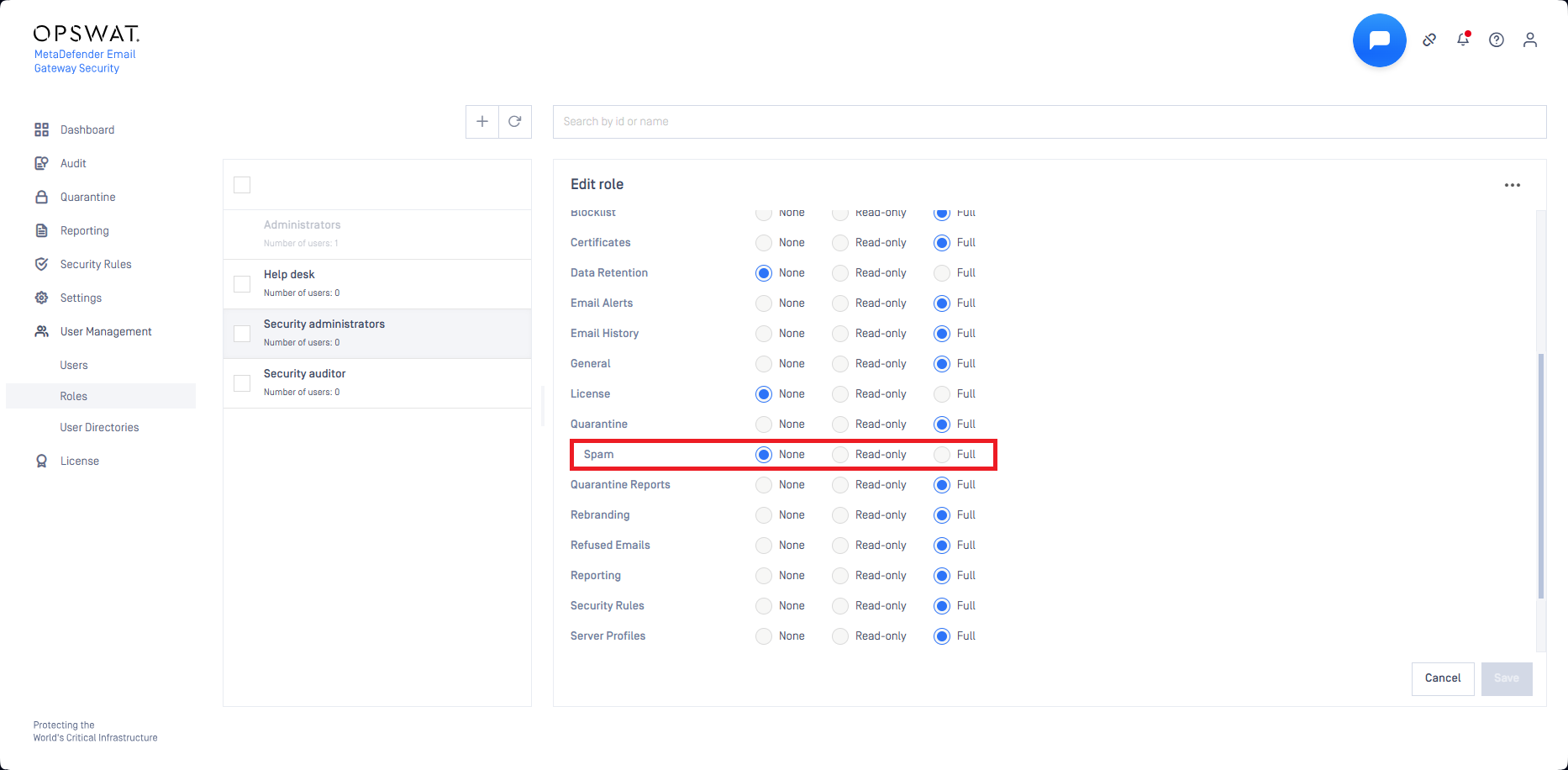Cancel the role editing
Image resolution: width=1568 pixels, height=770 pixels.
pos(1443,678)
